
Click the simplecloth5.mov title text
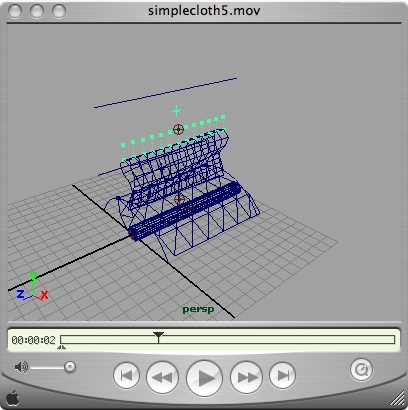204,10
